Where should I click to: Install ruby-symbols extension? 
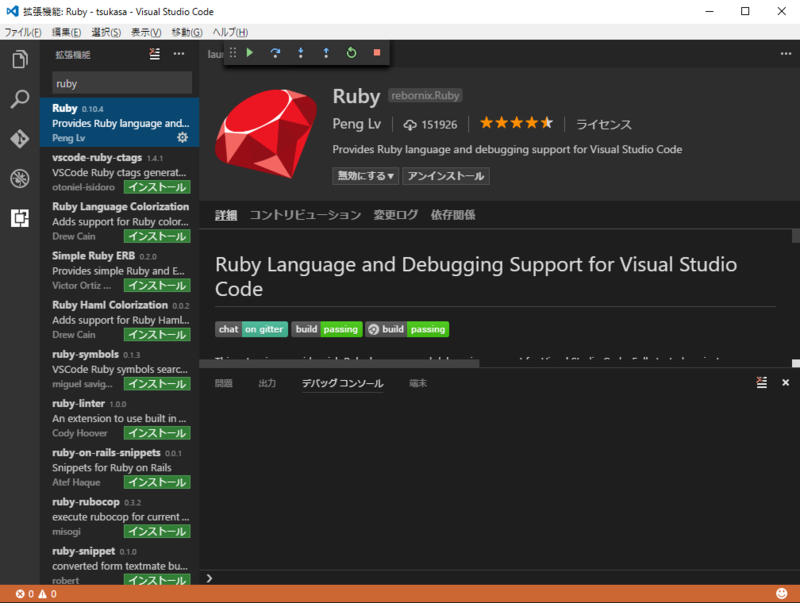click(157, 384)
